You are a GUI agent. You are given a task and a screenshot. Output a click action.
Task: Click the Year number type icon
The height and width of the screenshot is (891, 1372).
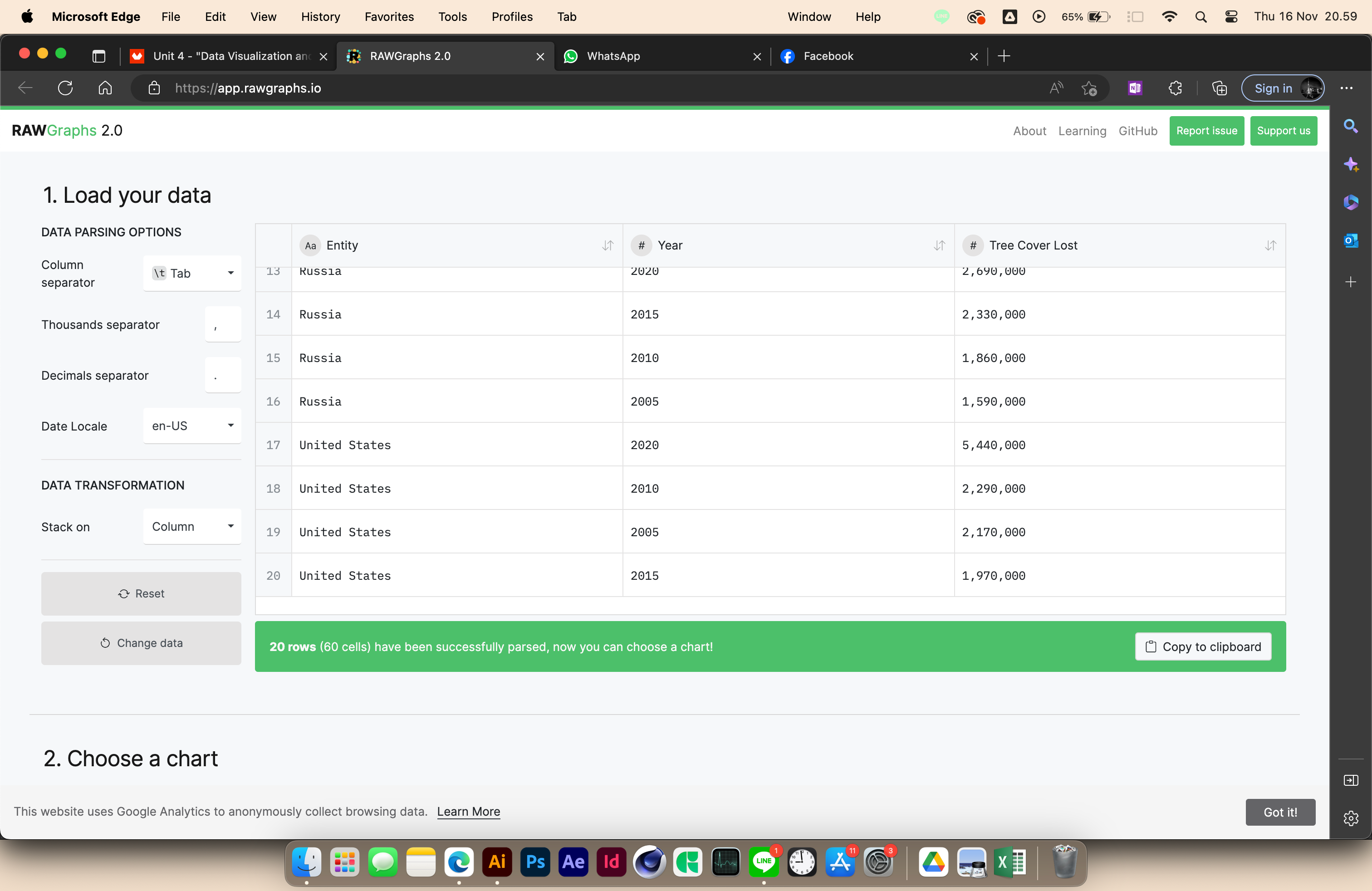pos(641,245)
